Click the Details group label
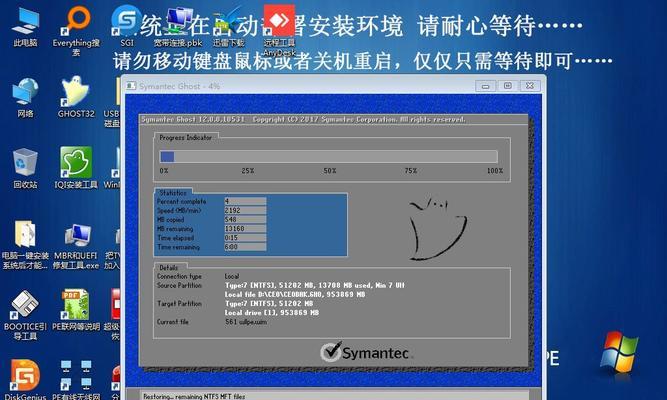The image size is (667, 400). click(168, 268)
